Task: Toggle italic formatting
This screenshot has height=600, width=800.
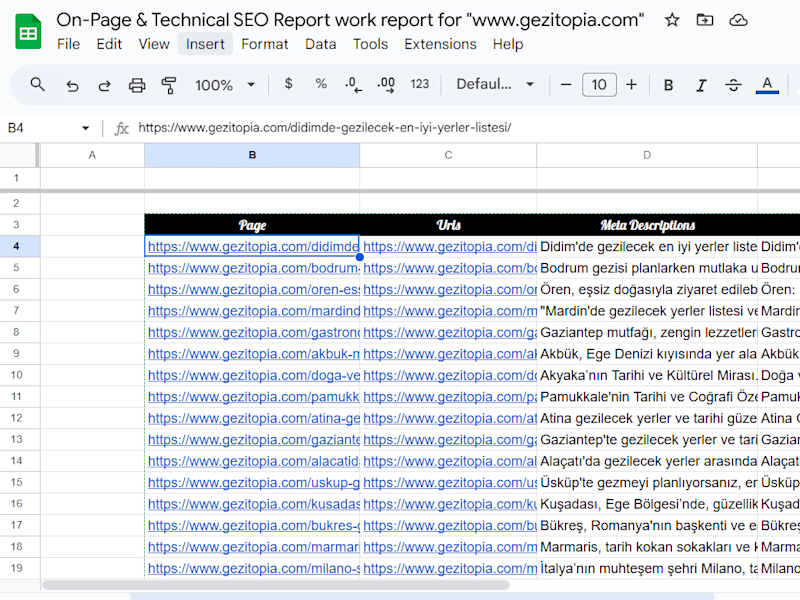Action: coord(701,85)
